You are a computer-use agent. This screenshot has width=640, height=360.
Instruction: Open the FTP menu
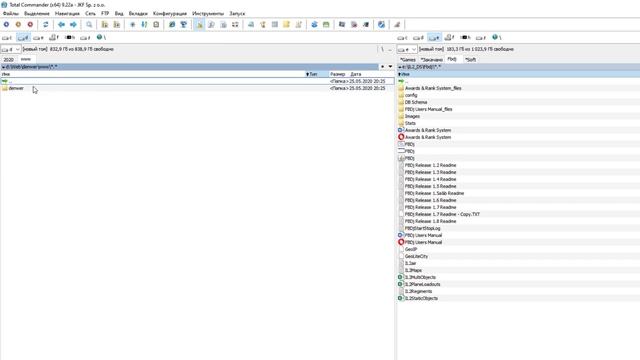tap(105, 13)
